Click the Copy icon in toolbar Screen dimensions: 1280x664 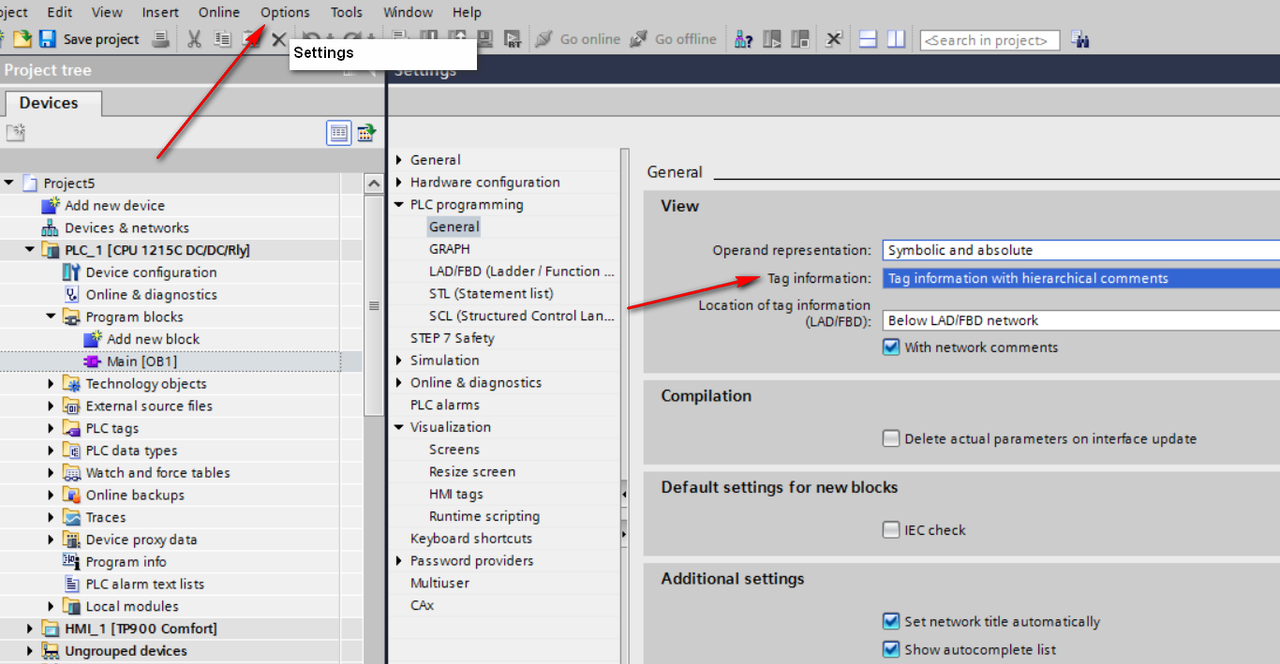pos(222,39)
